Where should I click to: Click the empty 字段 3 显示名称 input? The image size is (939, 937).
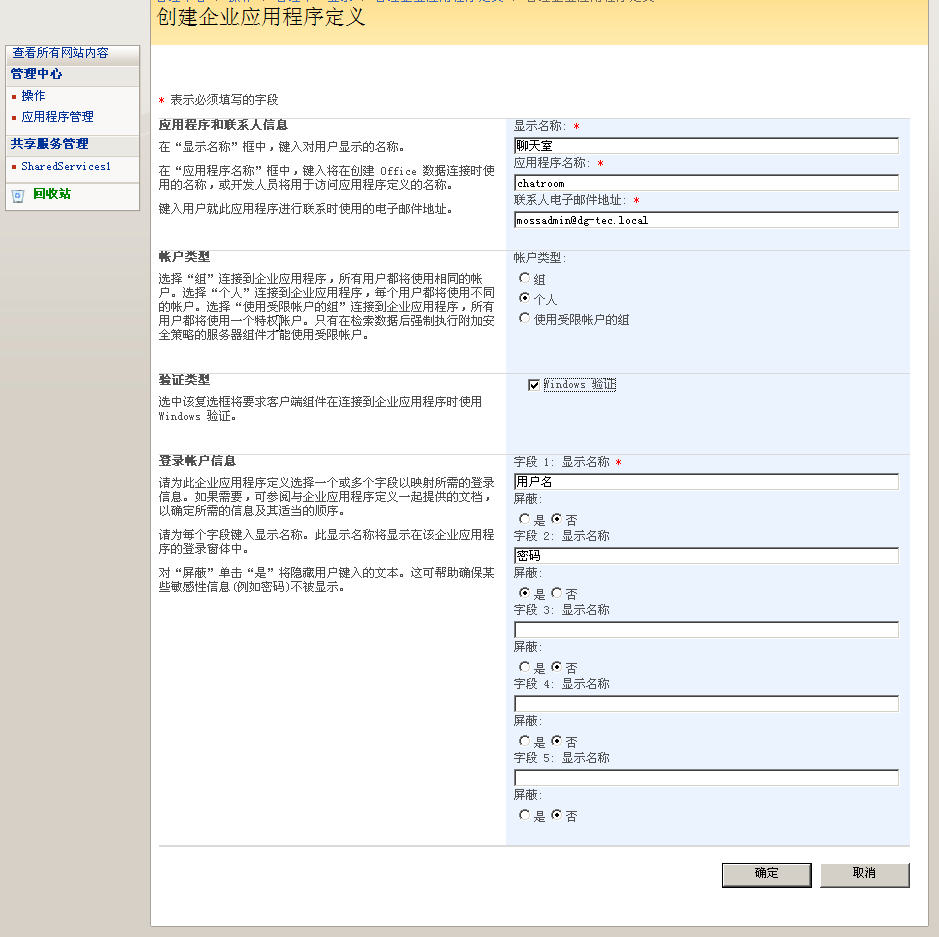(x=706, y=629)
